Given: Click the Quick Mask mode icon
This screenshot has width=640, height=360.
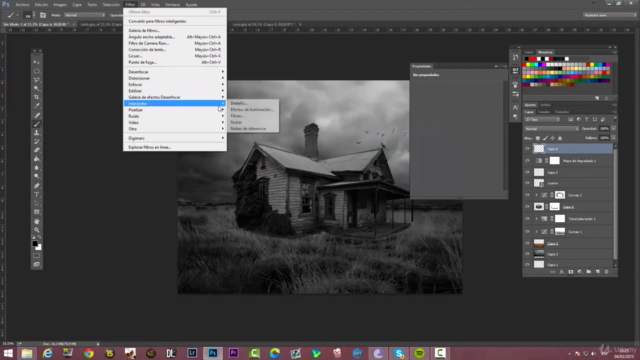Looking at the screenshot, I should pyautogui.click(x=37, y=256).
